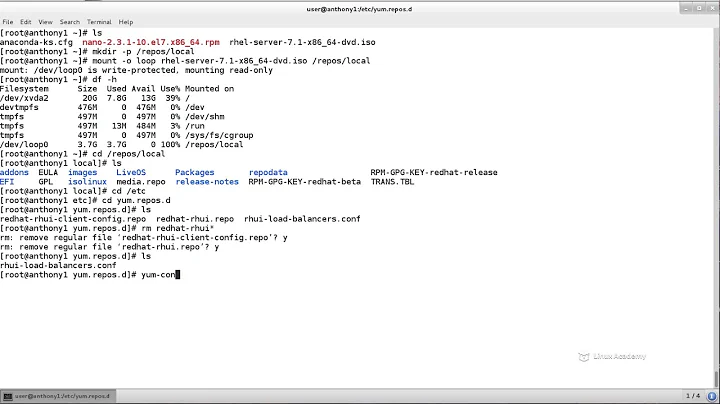
Task: Click the repodata directory name
Action: (x=268, y=173)
